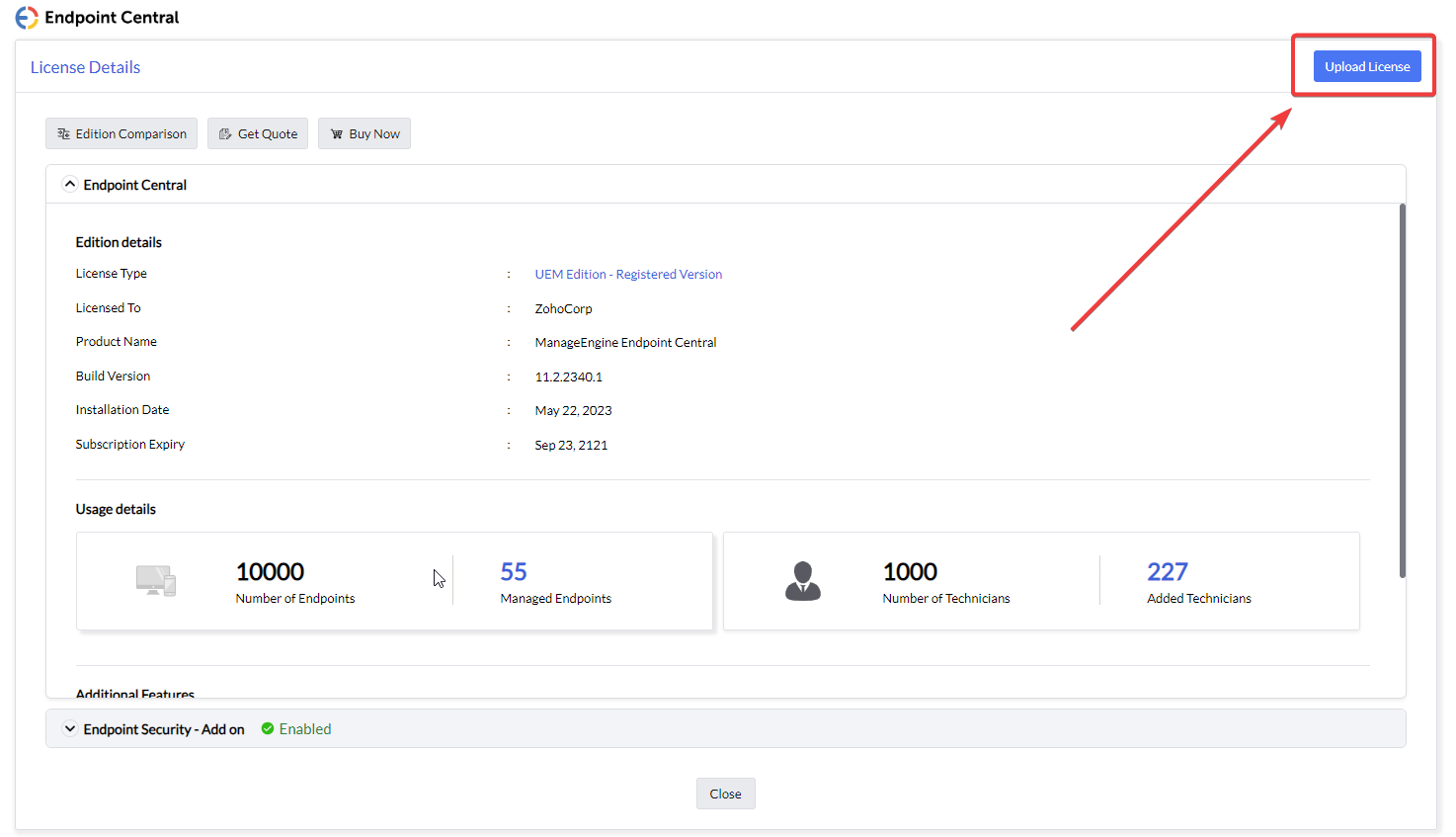Image resolution: width=1456 pixels, height=837 pixels.
Task: Click the Edition Comparison button
Action: point(121,133)
